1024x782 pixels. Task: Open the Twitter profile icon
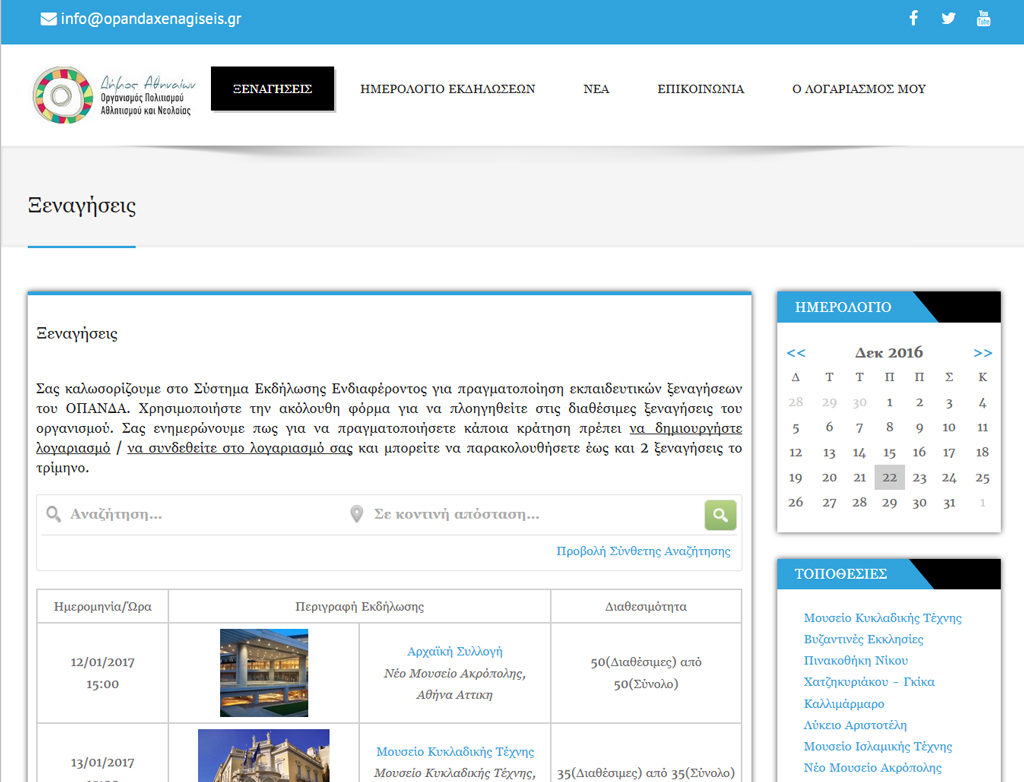pos(948,18)
